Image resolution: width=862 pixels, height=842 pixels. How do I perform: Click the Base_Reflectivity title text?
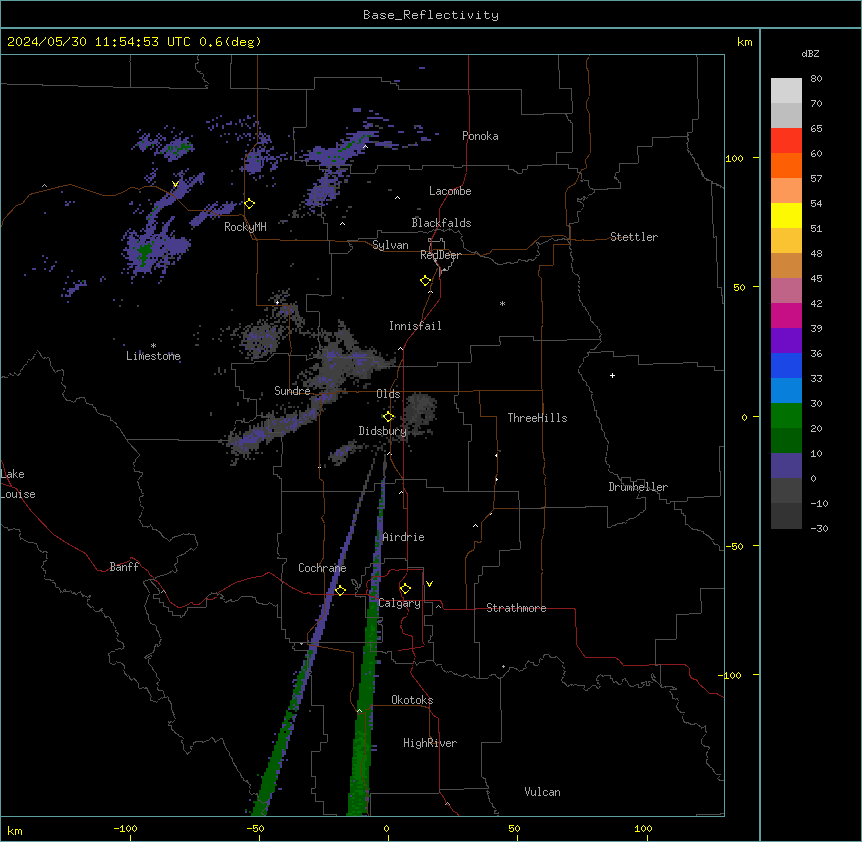coord(431,15)
